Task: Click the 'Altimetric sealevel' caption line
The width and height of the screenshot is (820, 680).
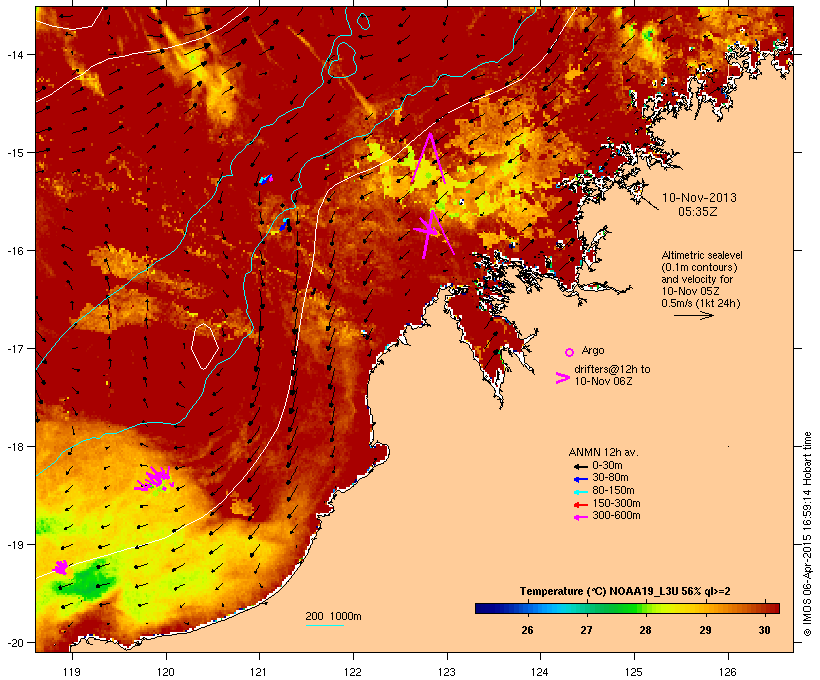Action: pyautogui.click(x=702, y=255)
